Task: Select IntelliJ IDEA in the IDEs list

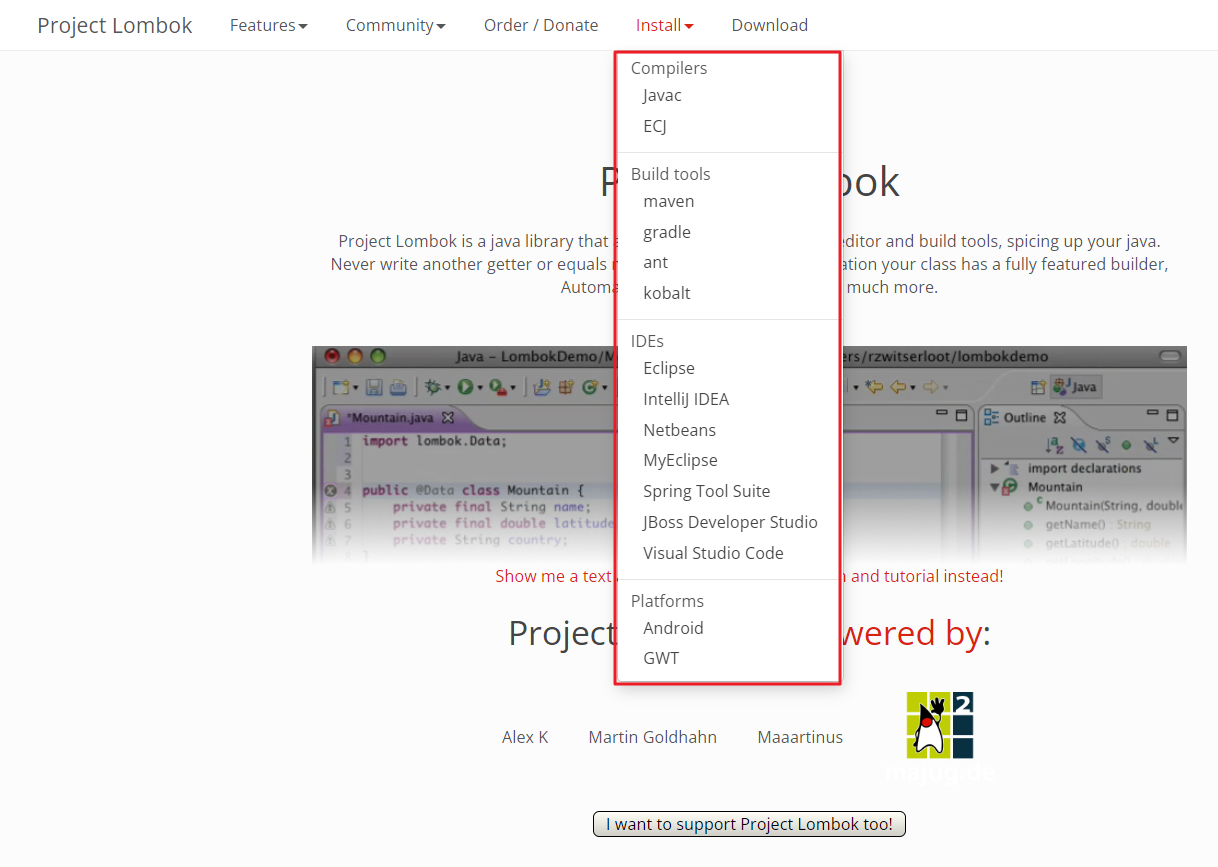Action: coord(686,399)
